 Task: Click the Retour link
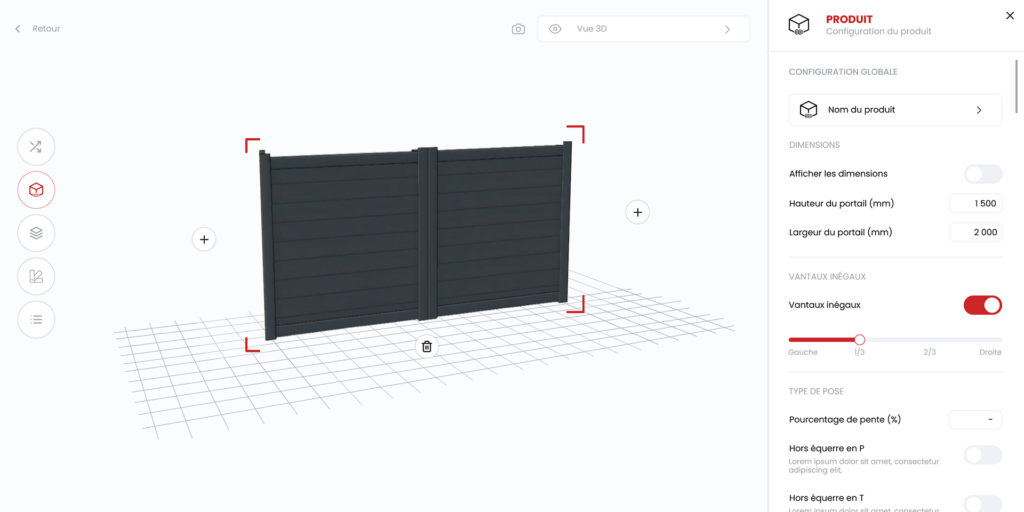click(46, 29)
